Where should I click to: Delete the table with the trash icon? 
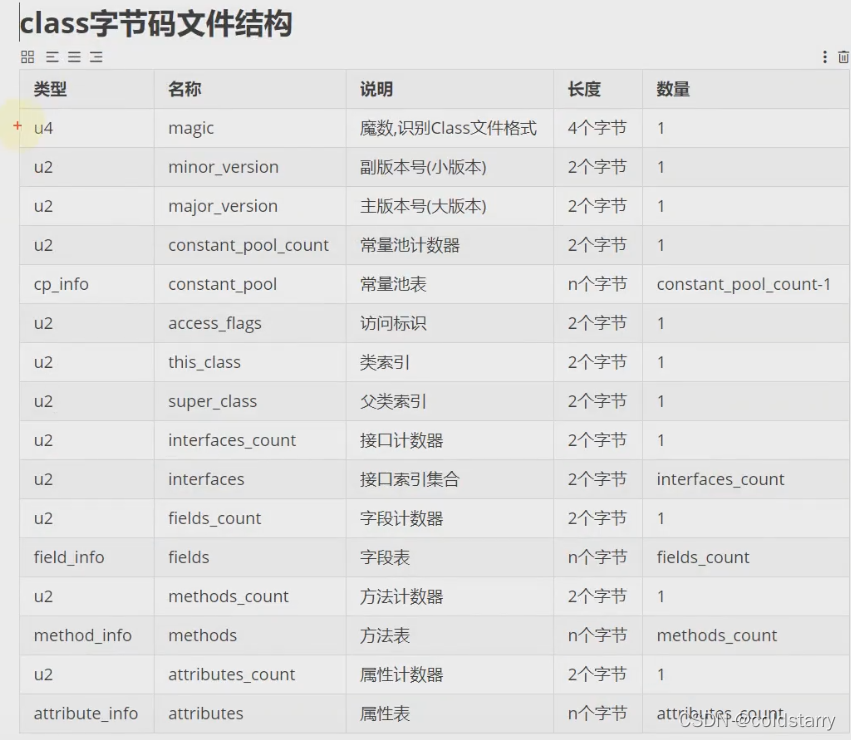pyautogui.click(x=843, y=56)
